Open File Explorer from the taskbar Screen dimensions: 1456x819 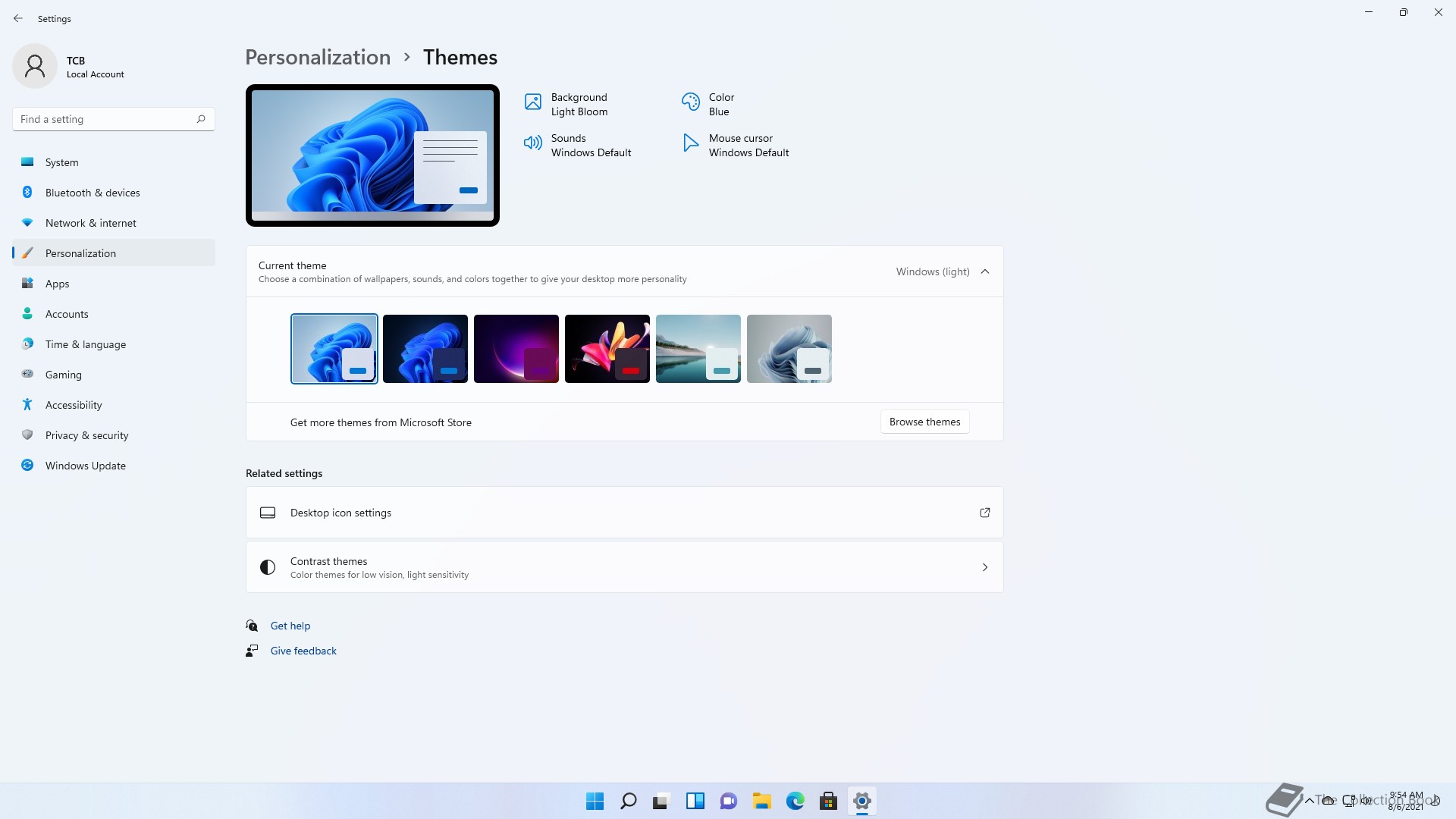(761, 801)
